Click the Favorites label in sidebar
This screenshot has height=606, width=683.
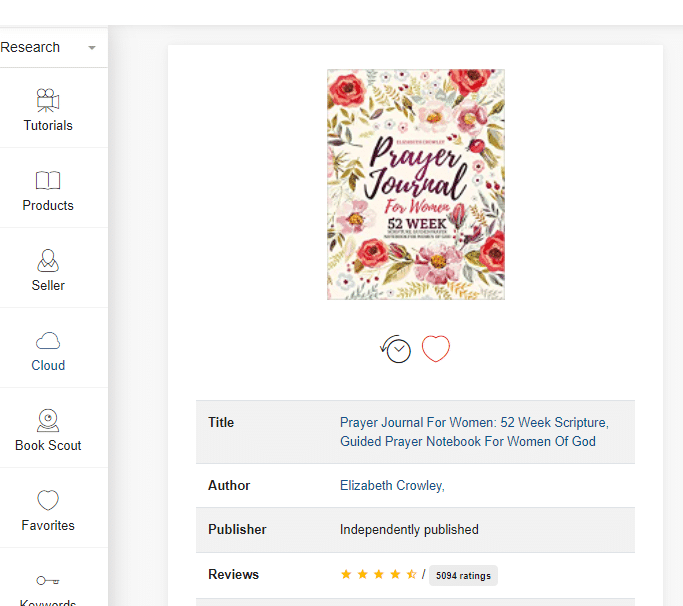(48, 525)
